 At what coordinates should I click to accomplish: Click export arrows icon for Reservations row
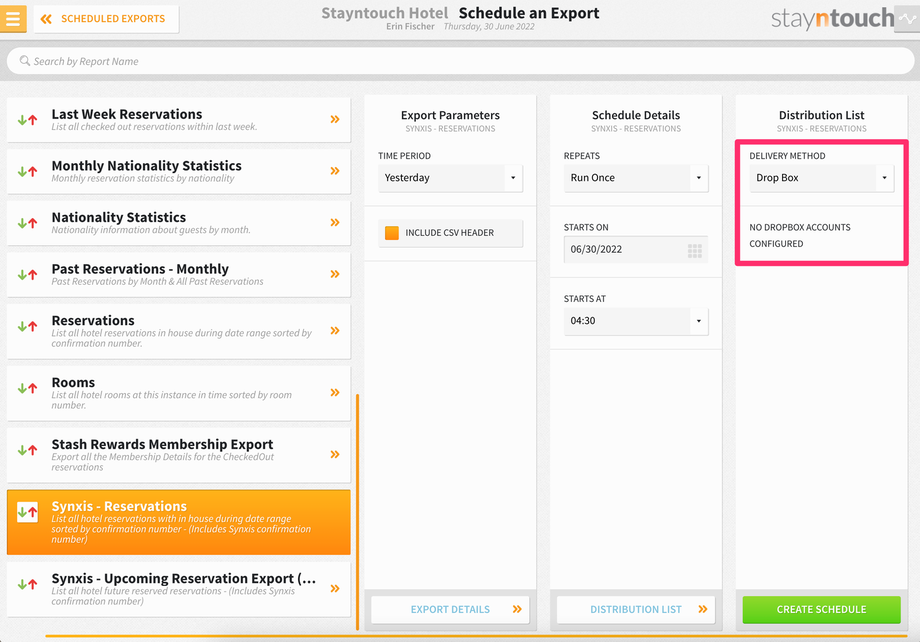[x=28, y=326]
